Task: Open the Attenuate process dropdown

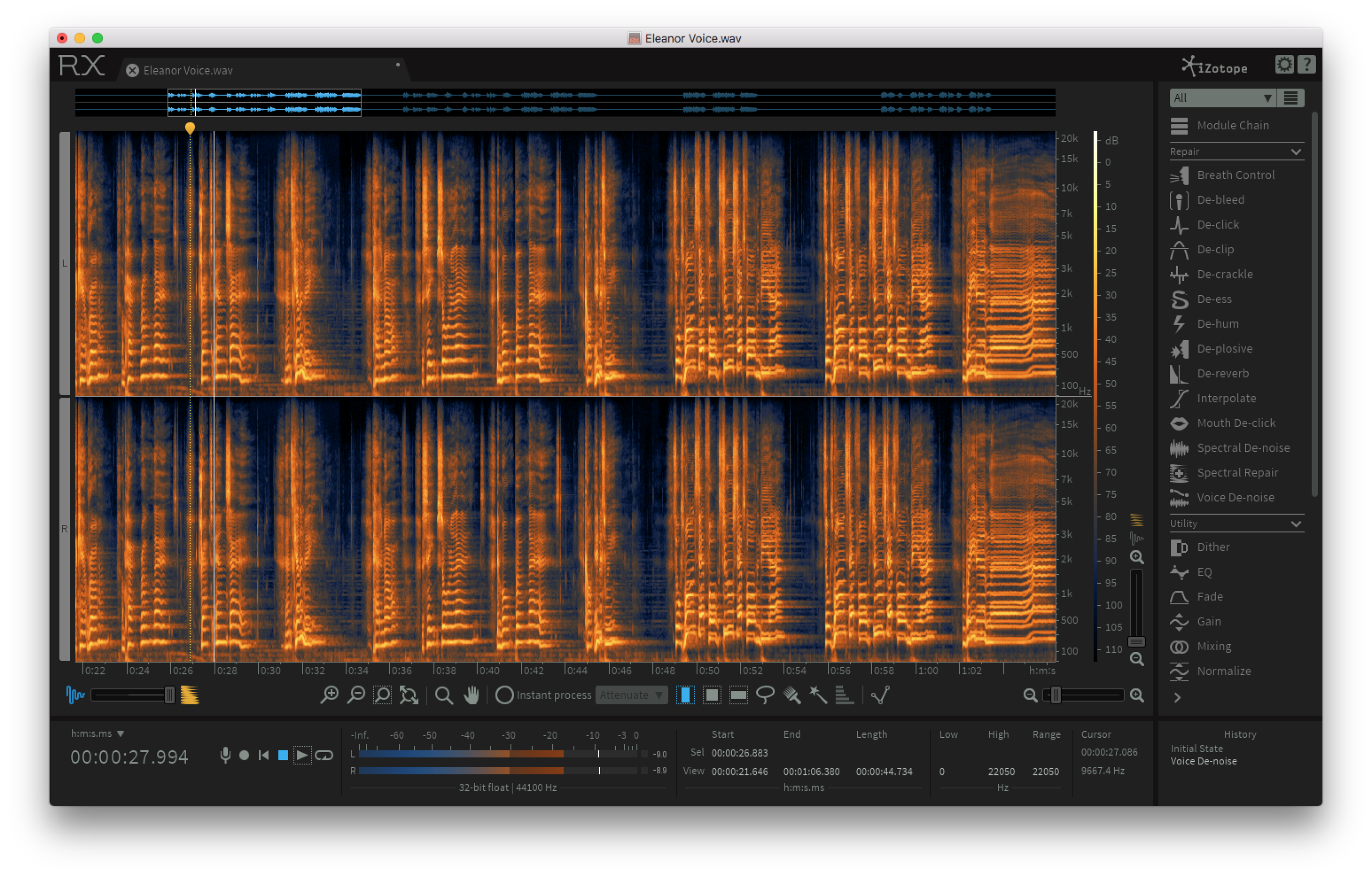Action: pos(631,695)
